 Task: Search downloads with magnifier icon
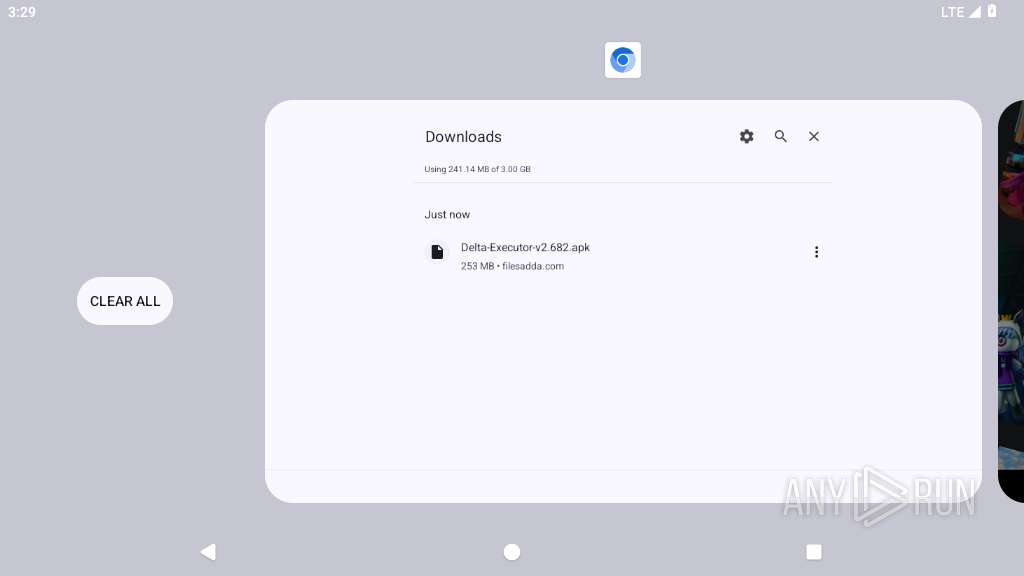[x=780, y=136]
